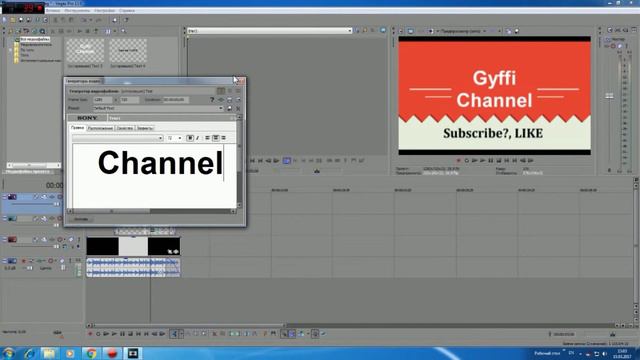Click timeline transport Play button
The height and width of the screenshot is (360, 640).
pyautogui.click(x=114, y=334)
